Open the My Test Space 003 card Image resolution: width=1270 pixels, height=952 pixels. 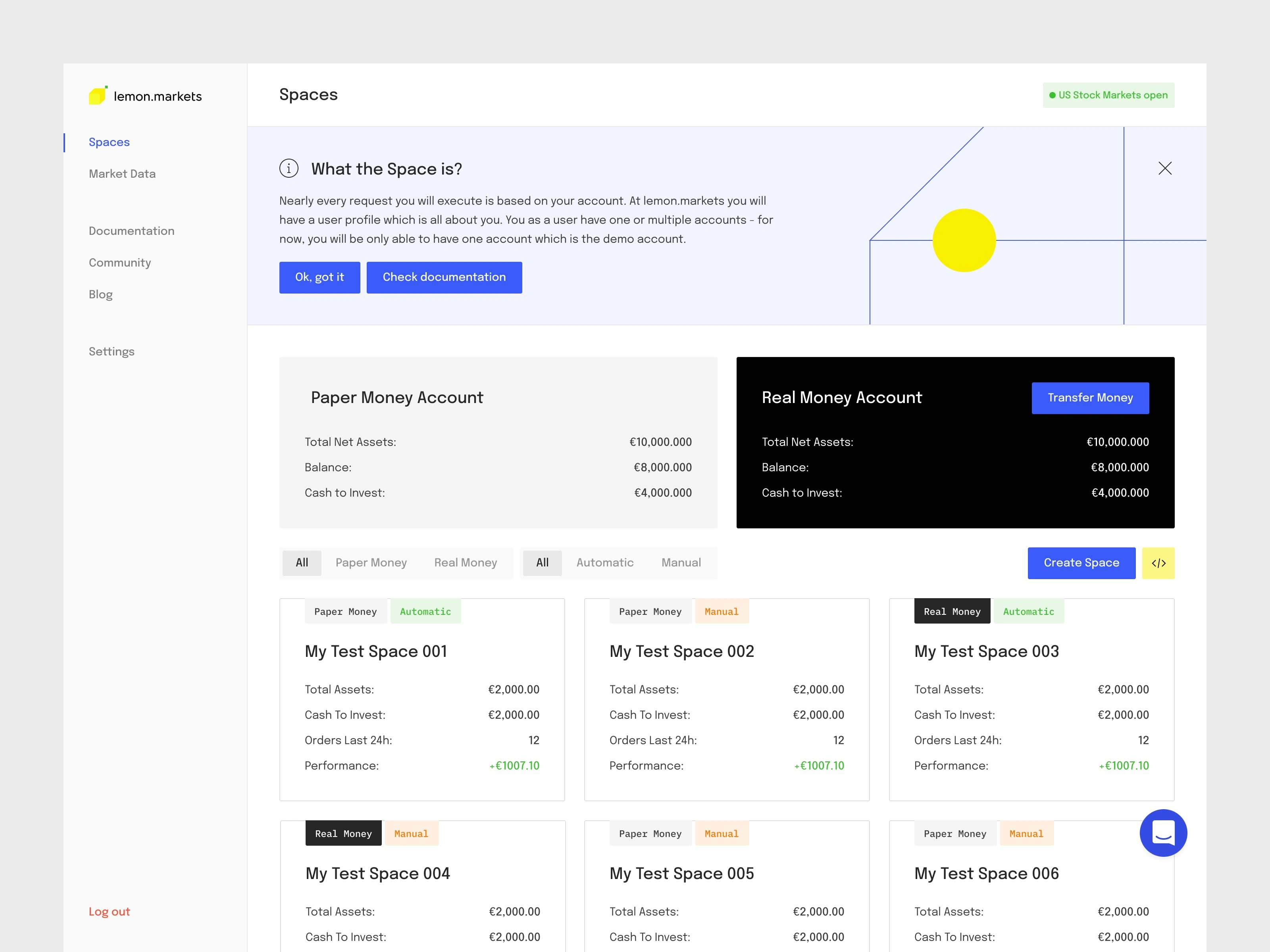pos(1032,699)
